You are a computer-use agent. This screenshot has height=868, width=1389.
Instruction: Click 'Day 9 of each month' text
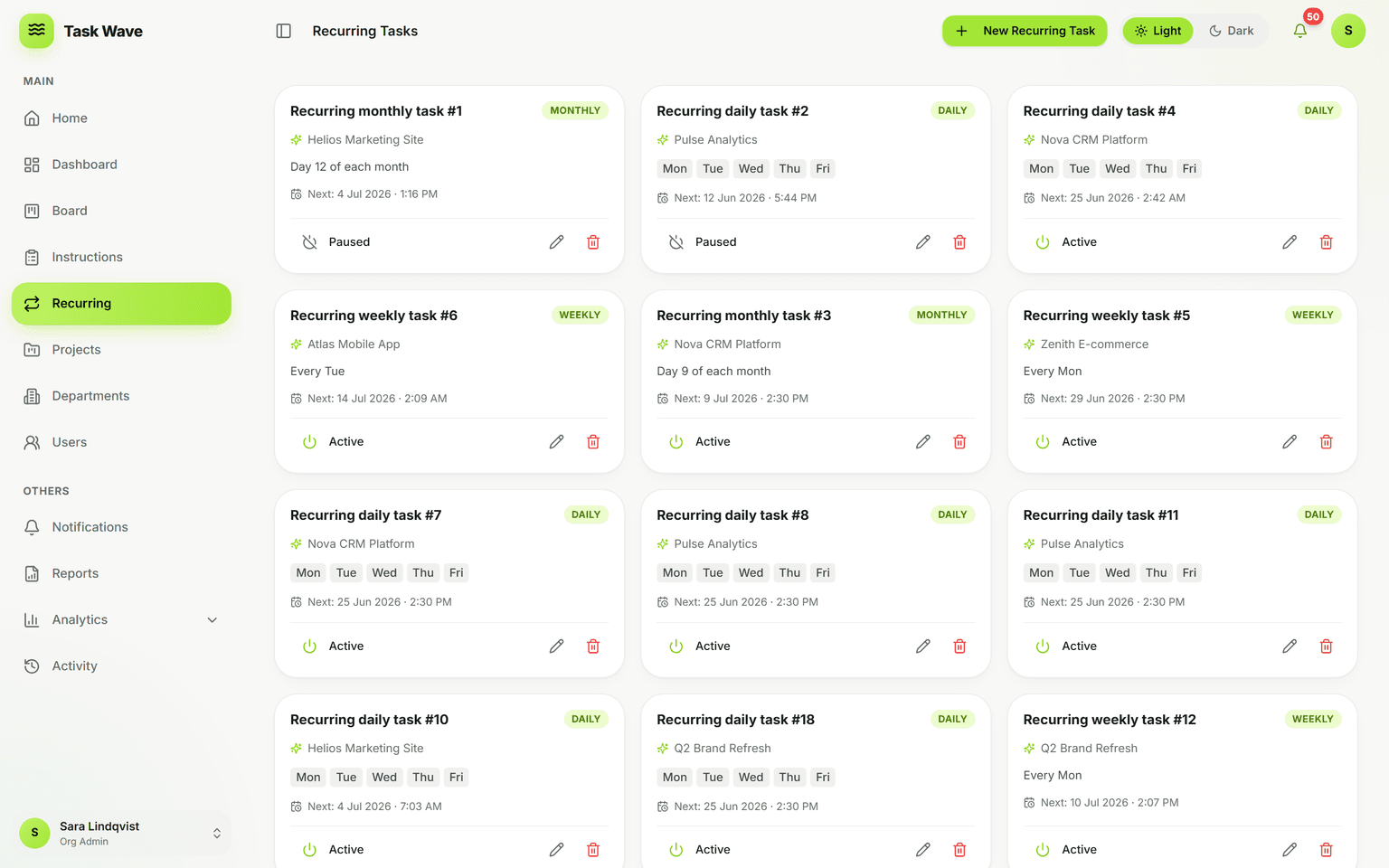pos(713,371)
